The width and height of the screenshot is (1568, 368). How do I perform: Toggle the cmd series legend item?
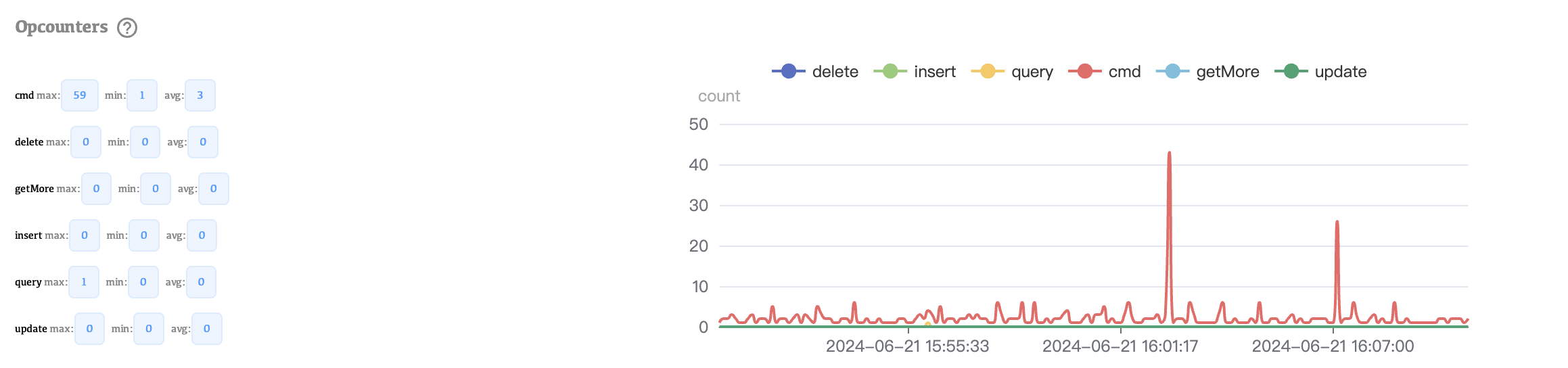(x=1105, y=72)
